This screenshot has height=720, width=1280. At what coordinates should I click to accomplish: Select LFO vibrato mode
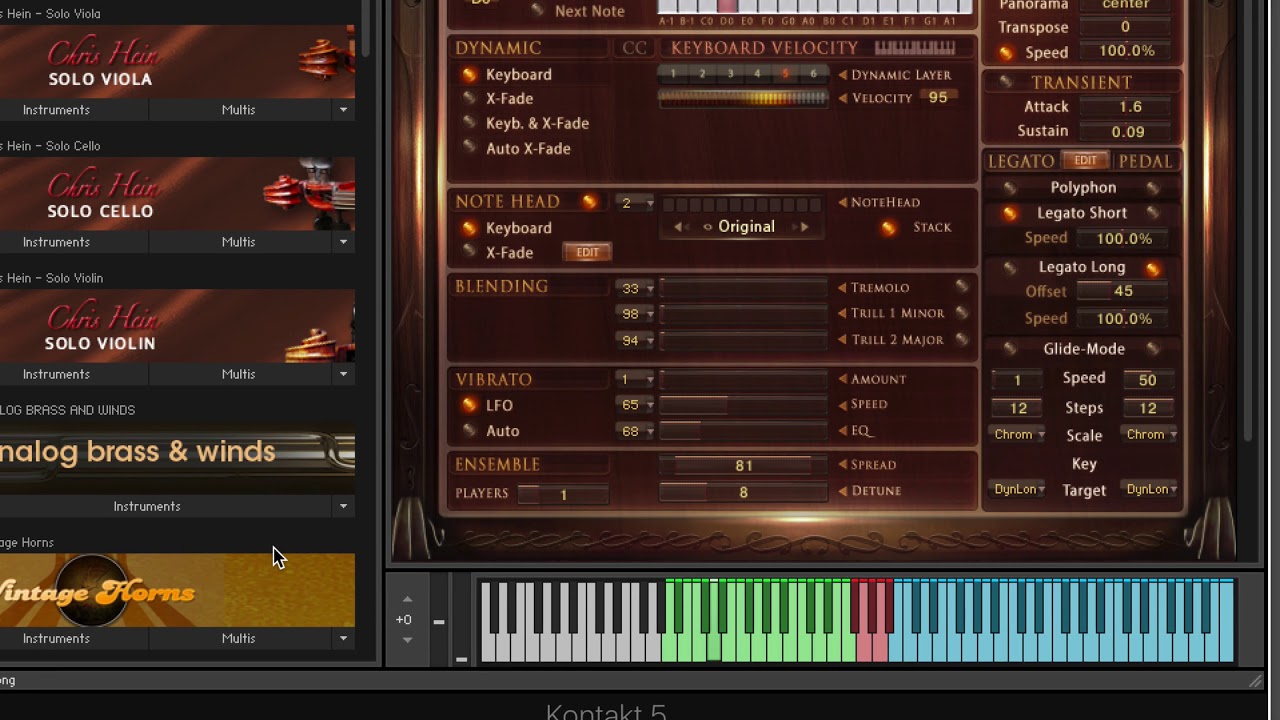click(468, 405)
